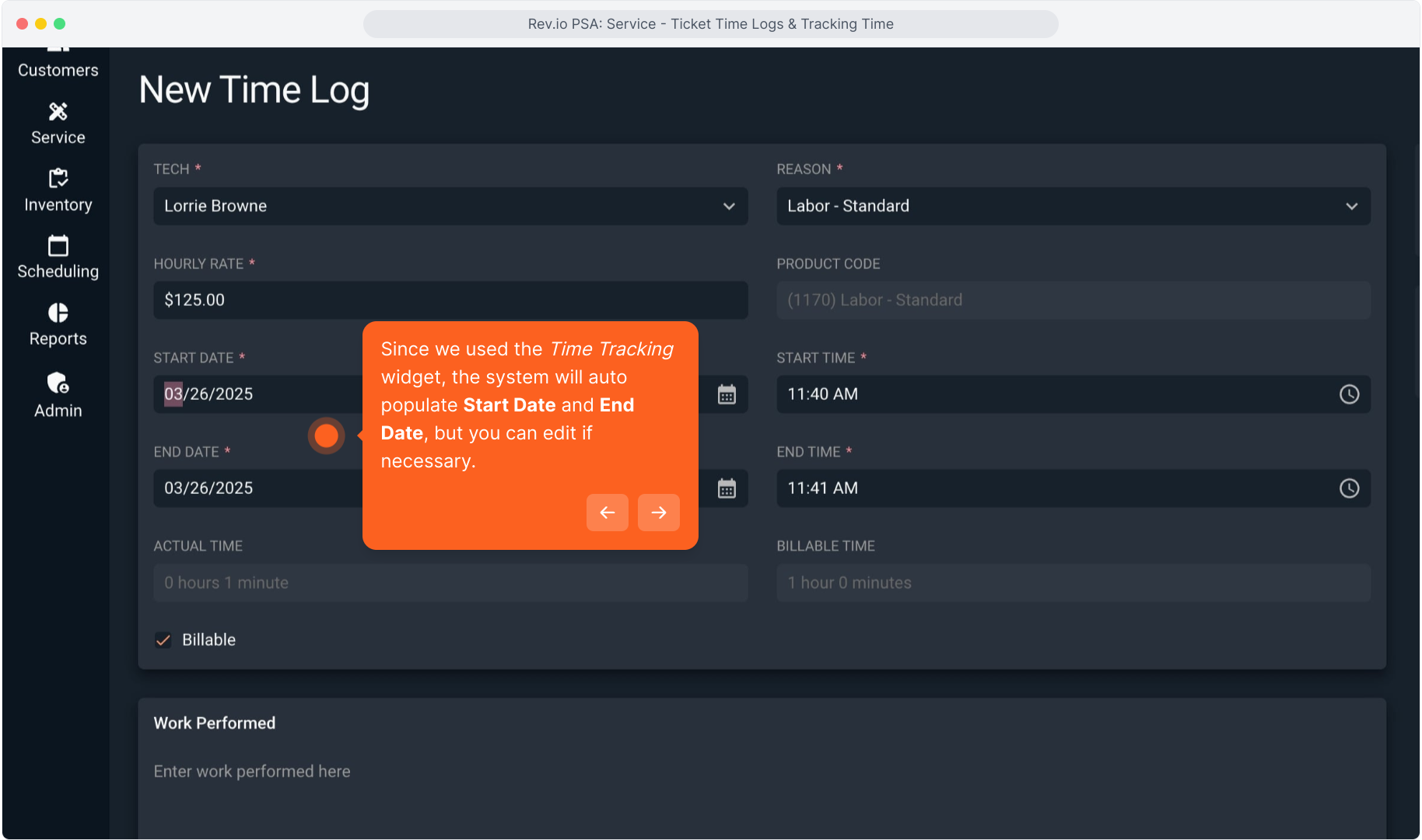Open the Service section in sidebar
The width and height of the screenshot is (1422, 840).
58,124
